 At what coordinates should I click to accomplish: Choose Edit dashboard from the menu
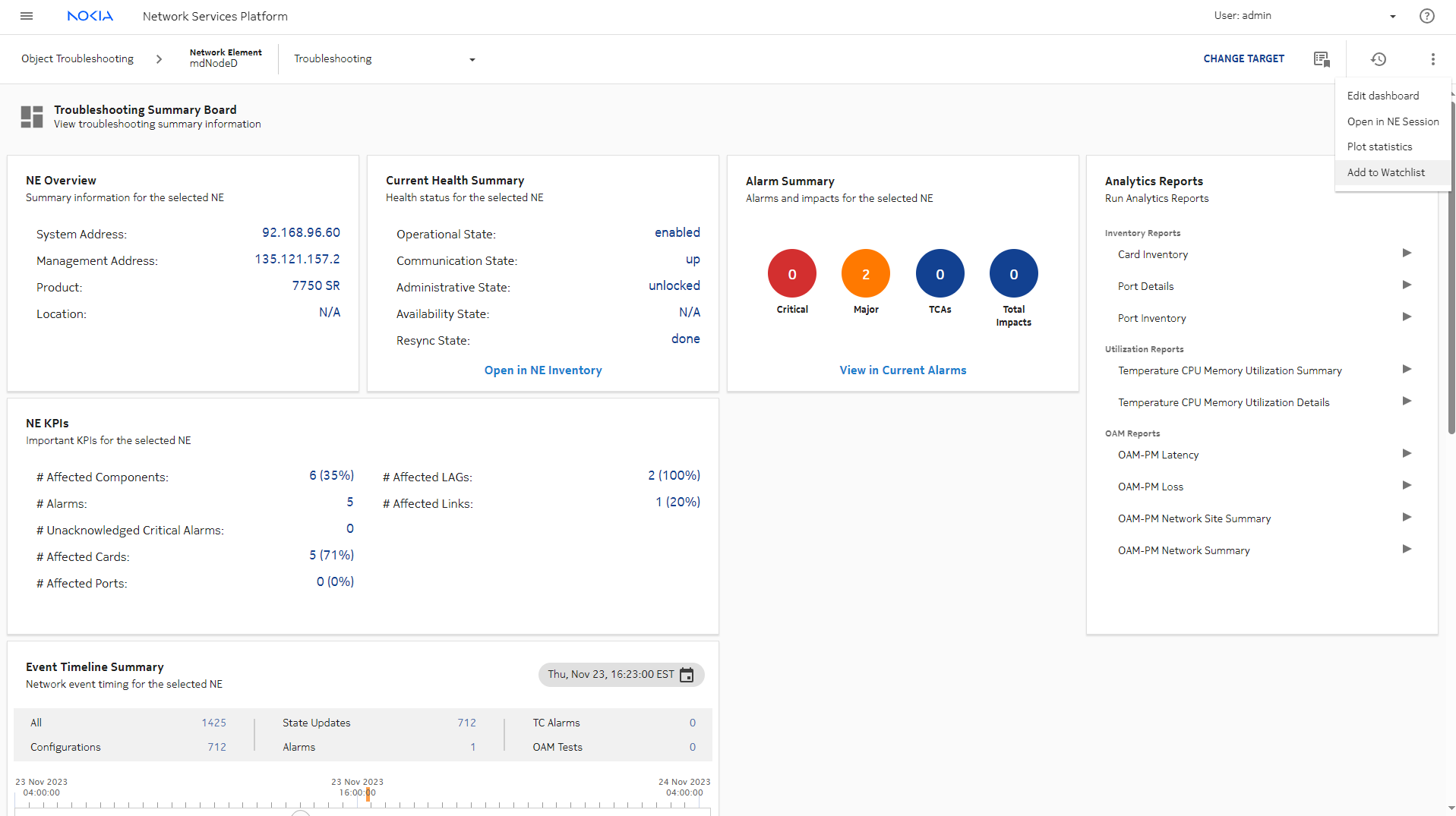pos(1382,96)
